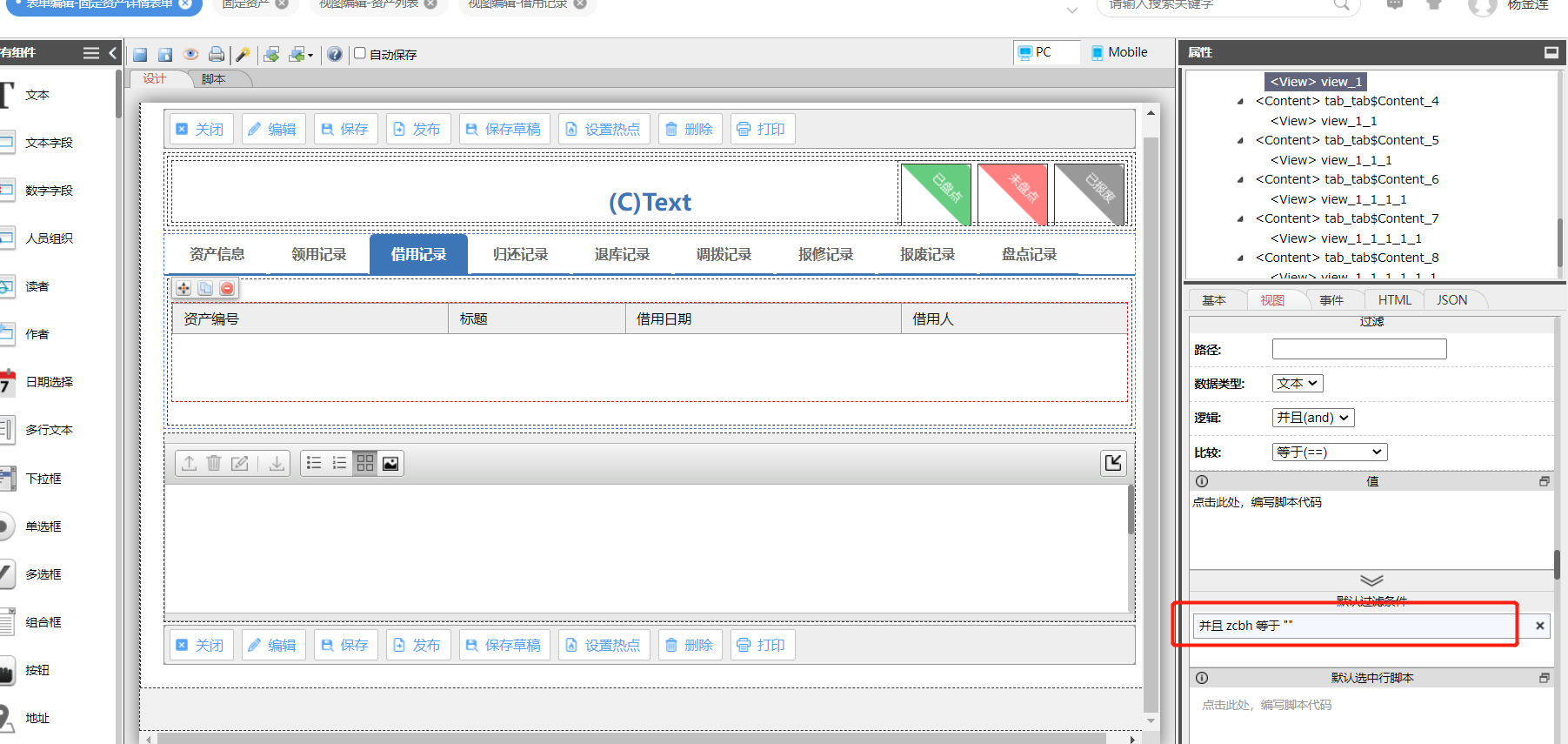Click the bottom 打印 button

pos(763,646)
